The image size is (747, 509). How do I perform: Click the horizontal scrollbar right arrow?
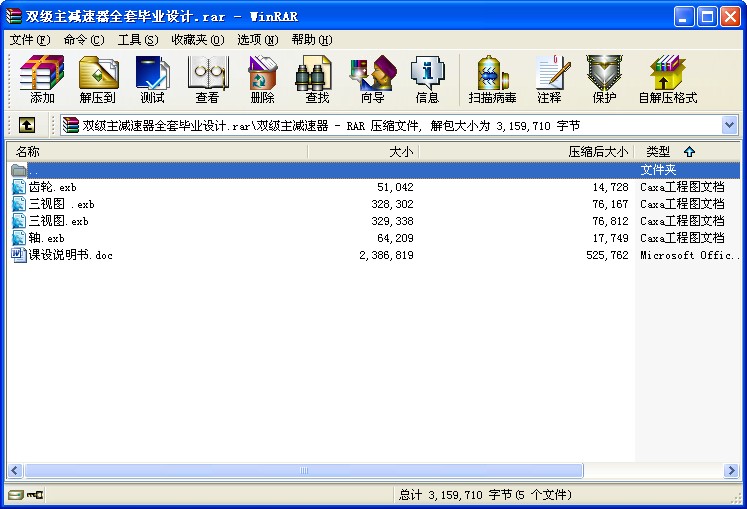click(x=730, y=470)
